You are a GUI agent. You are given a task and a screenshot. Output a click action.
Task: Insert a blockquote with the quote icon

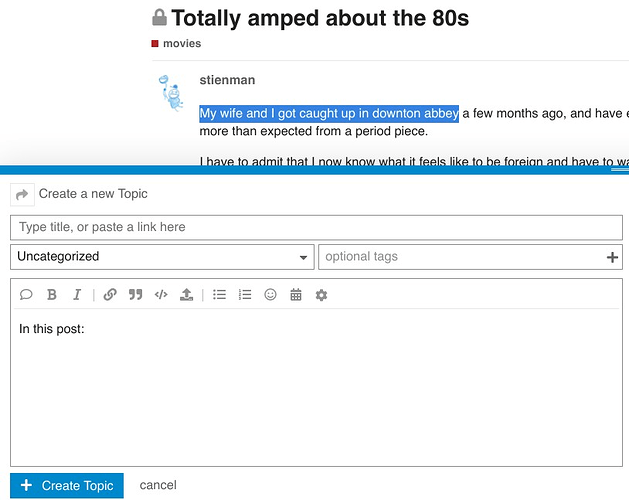tap(136, 295)
